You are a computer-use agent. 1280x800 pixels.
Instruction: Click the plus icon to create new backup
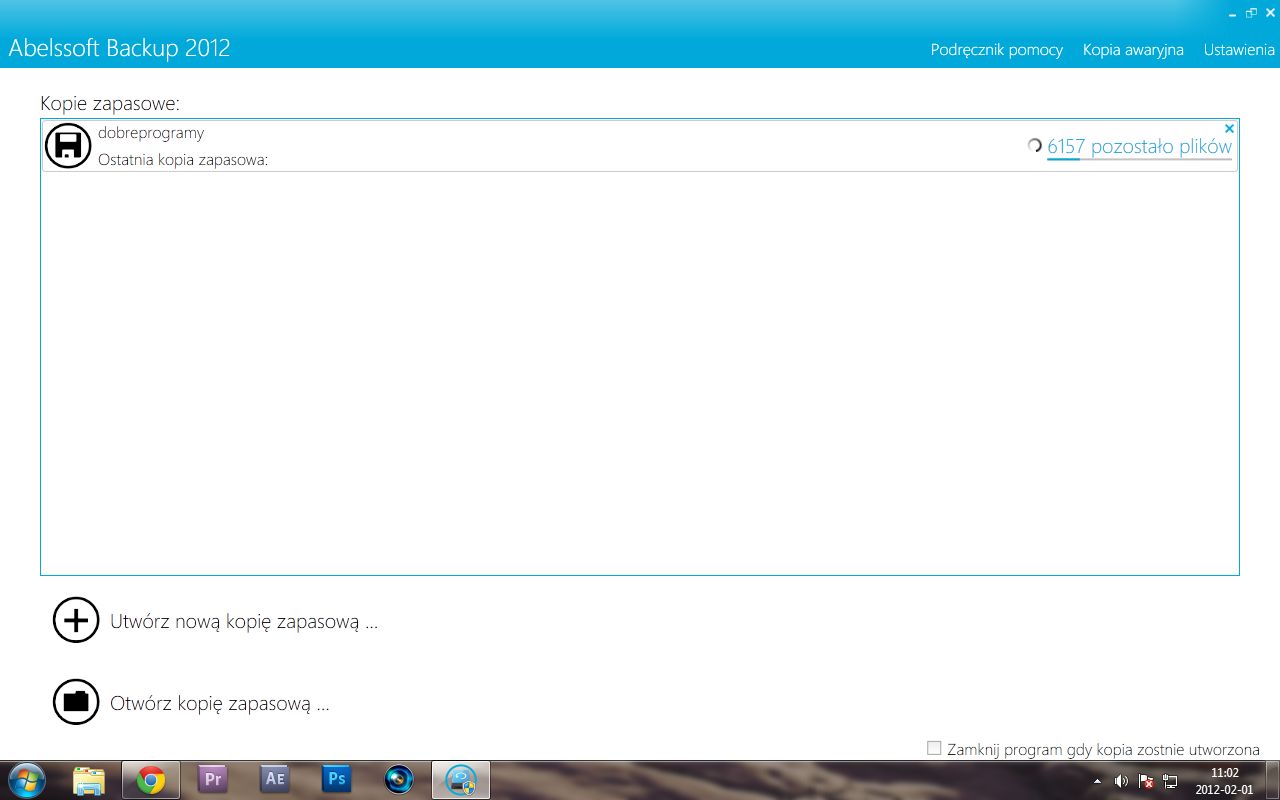pyautogui.click(x=76, y=620)
